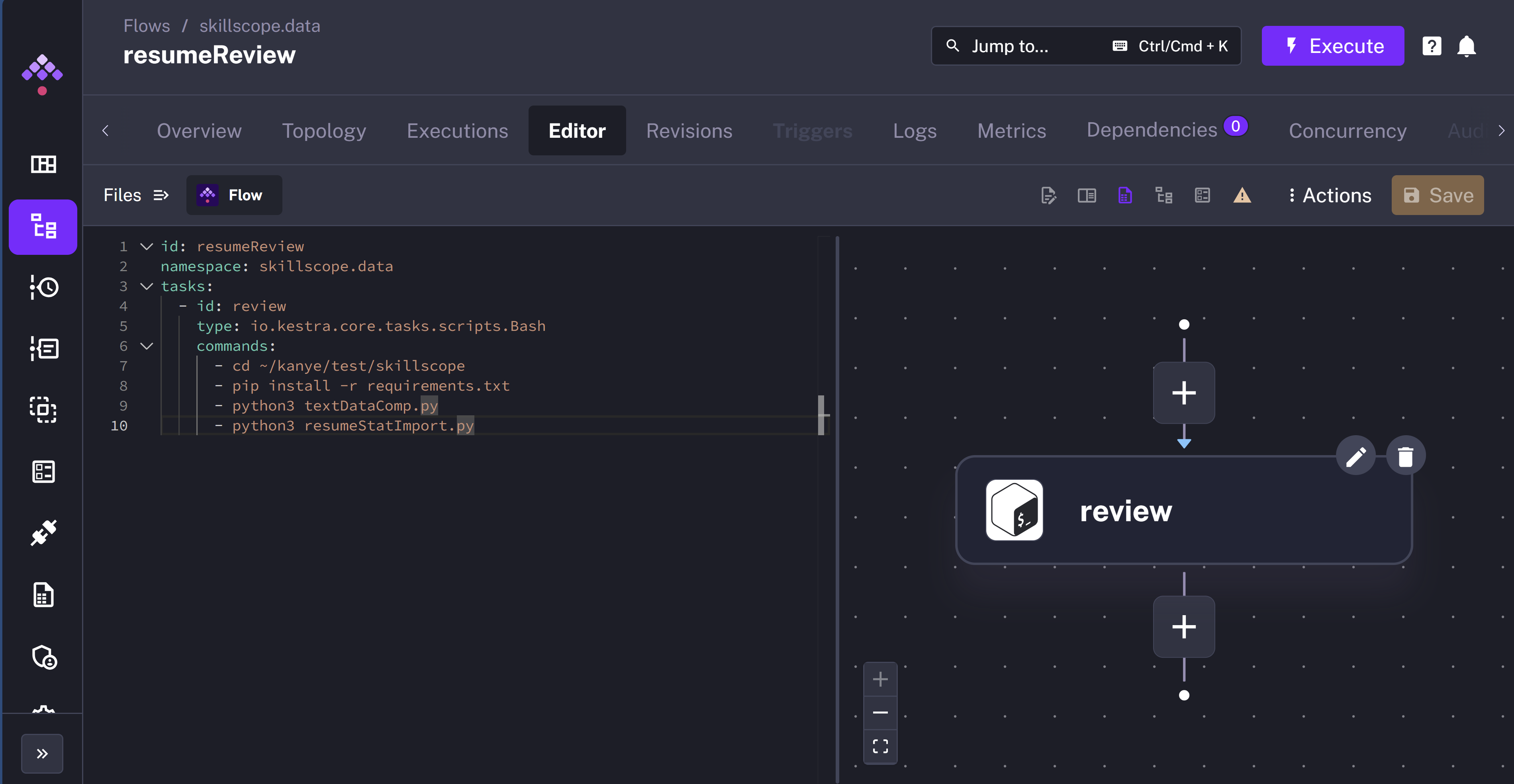This screenshot has width=1514, height=784.
Task: Open the Plugins plug icon in sidebar
Action: [x=43, y=532]
